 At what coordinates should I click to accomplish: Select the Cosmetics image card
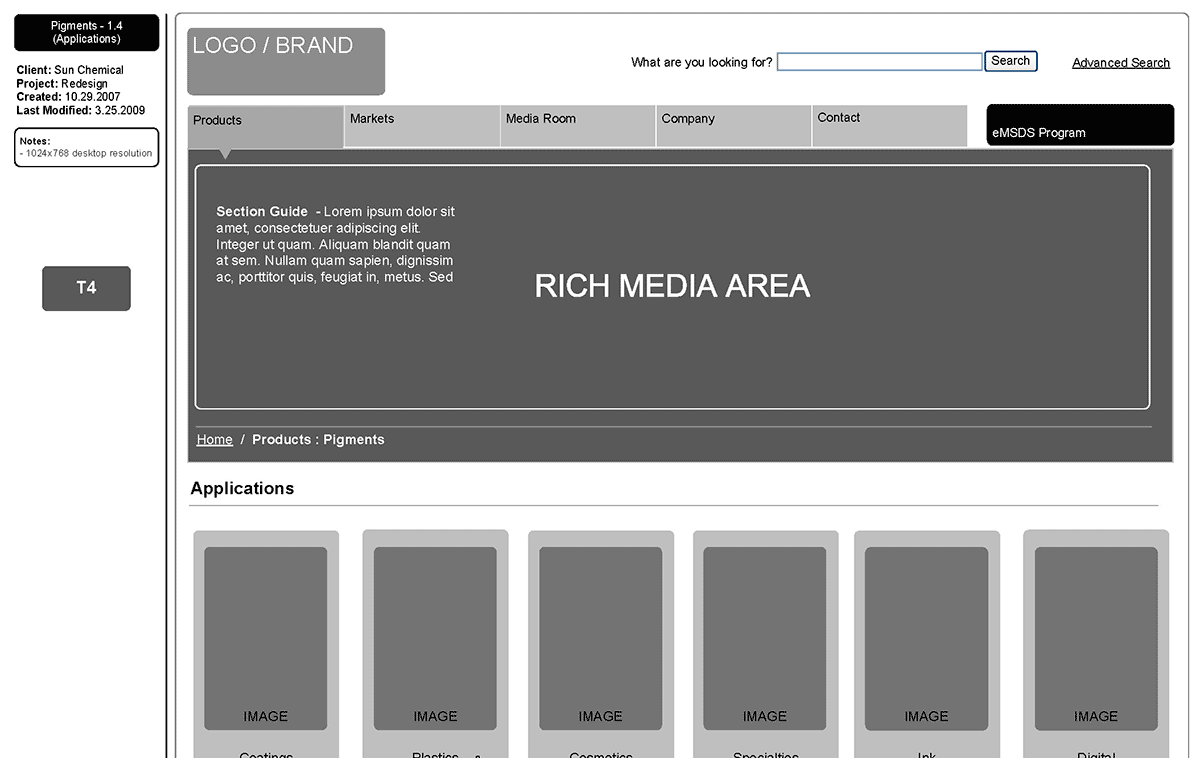point(600,638)
